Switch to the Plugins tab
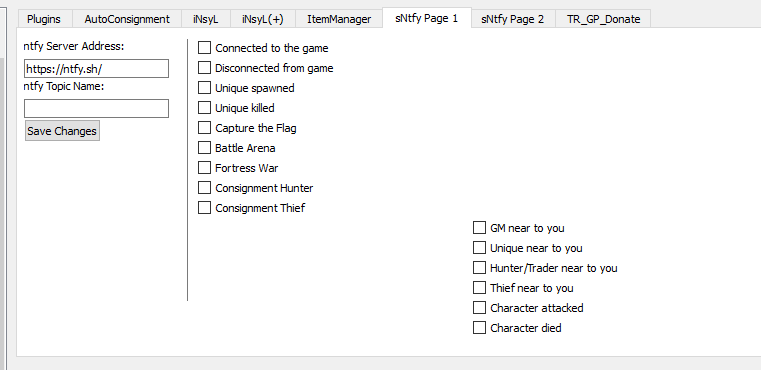This screenshot has width=761, height=370. [x=44, y=19]
